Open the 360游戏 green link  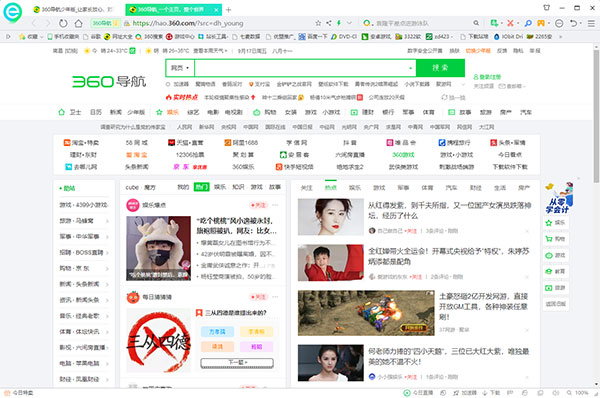[403, 155]
